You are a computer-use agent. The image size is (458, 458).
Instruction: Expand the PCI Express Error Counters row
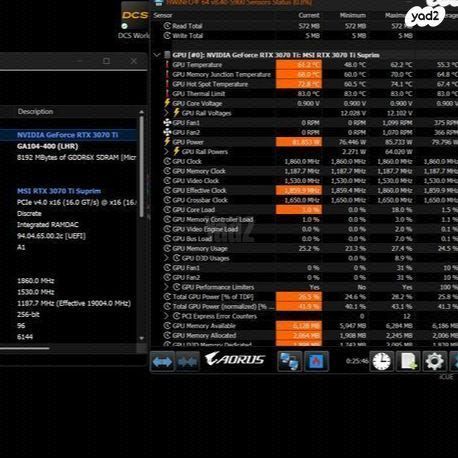tap(166, 316)
